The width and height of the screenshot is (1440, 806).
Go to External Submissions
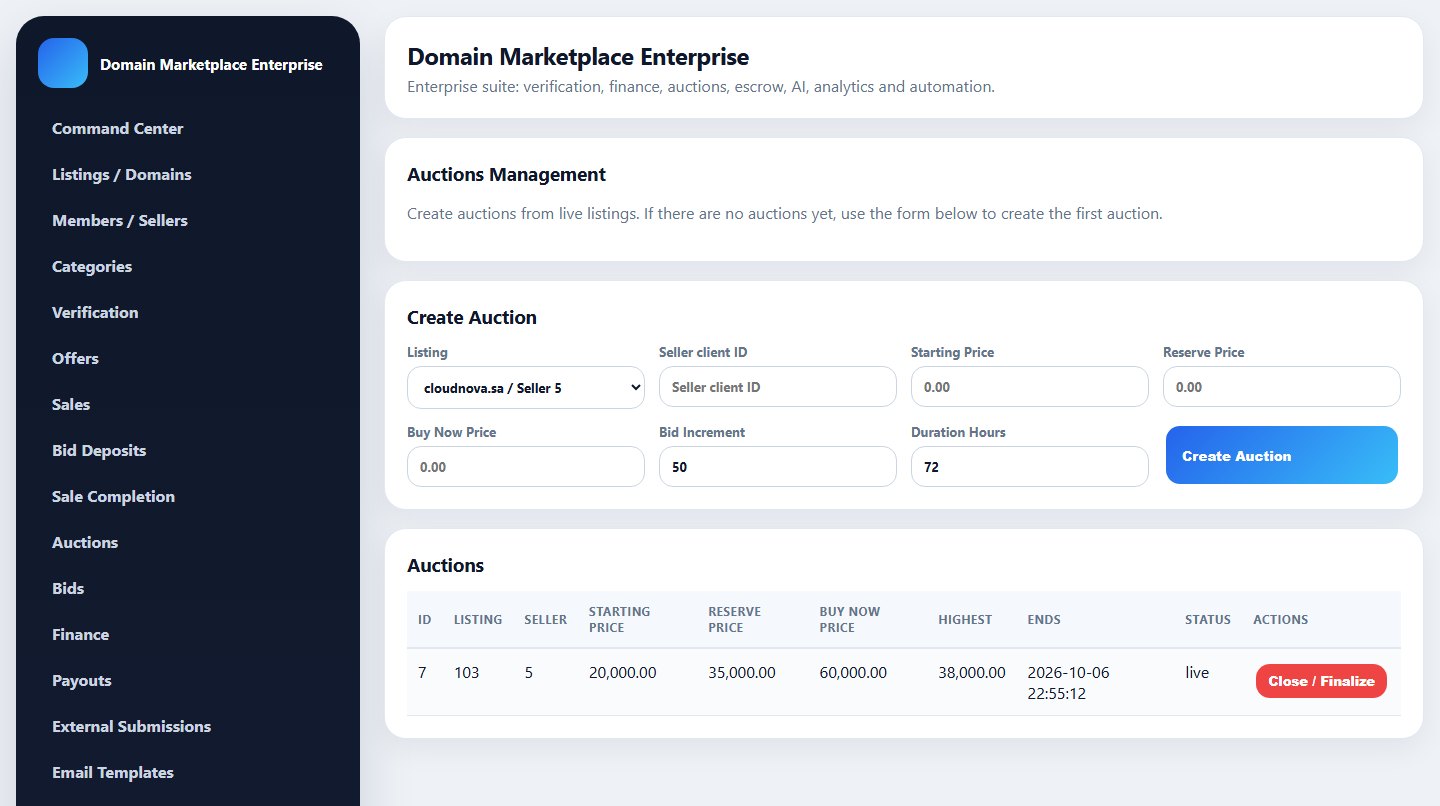[x=131, y=726]
